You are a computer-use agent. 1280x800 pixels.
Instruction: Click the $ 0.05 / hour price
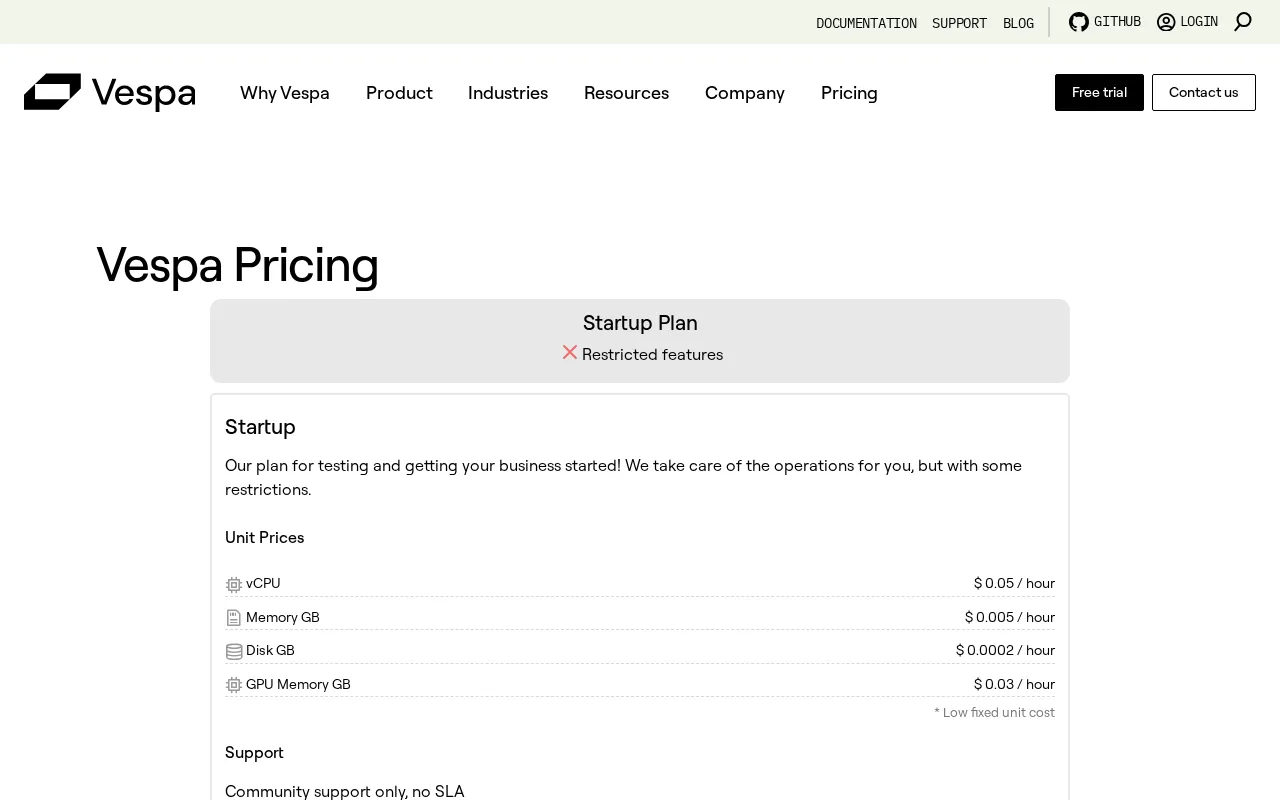pos(1014,583)
